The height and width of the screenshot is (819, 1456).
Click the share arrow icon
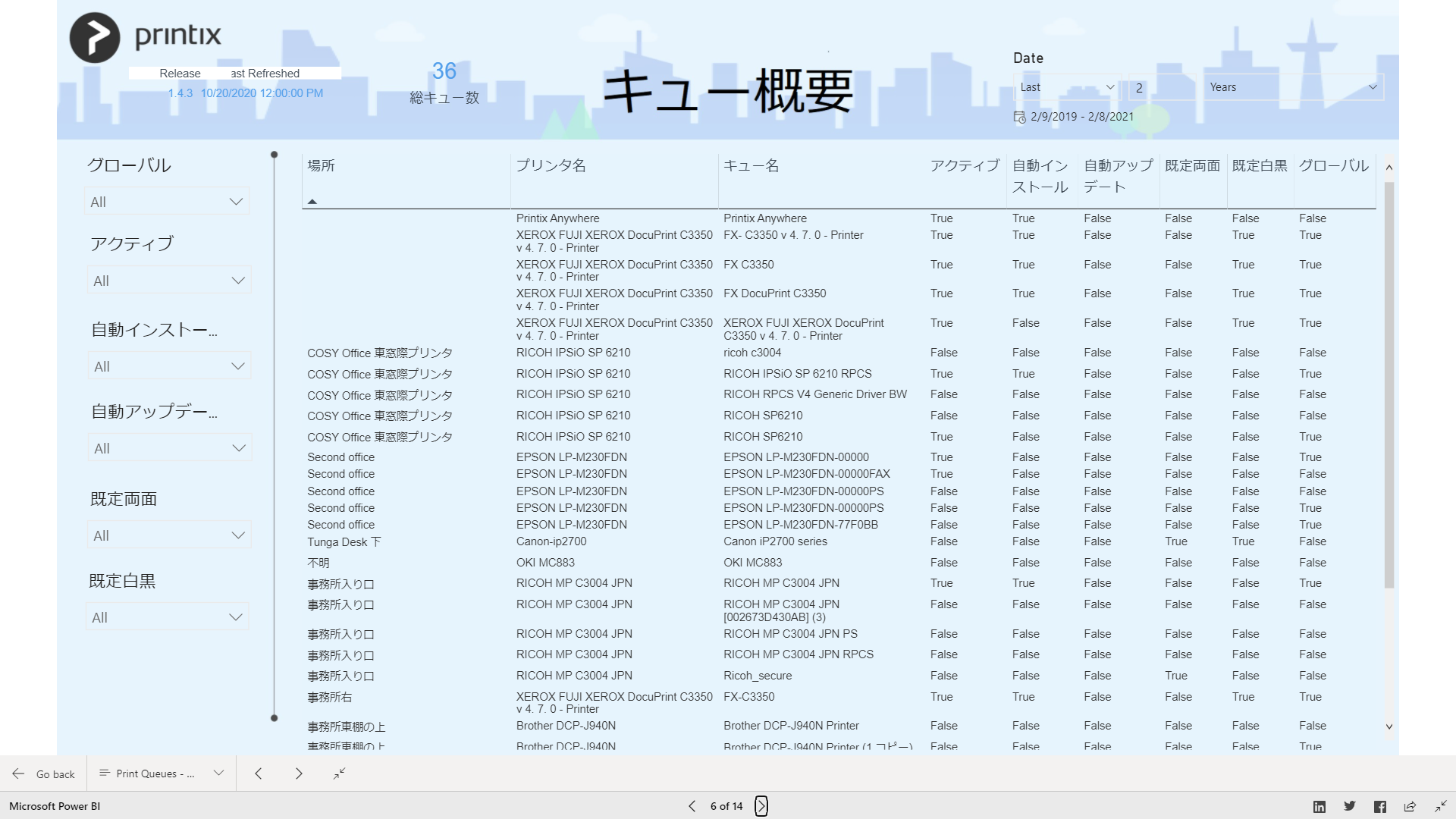click(x=1410, y=807)
